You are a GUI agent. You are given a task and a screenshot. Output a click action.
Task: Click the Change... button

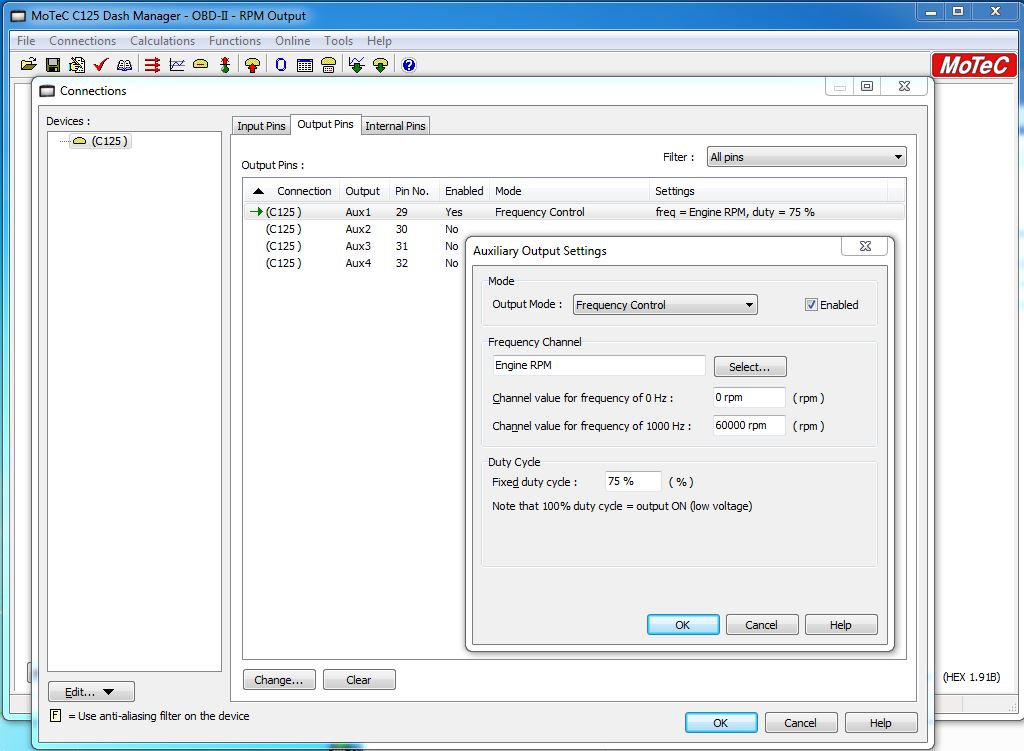[279, 679]
